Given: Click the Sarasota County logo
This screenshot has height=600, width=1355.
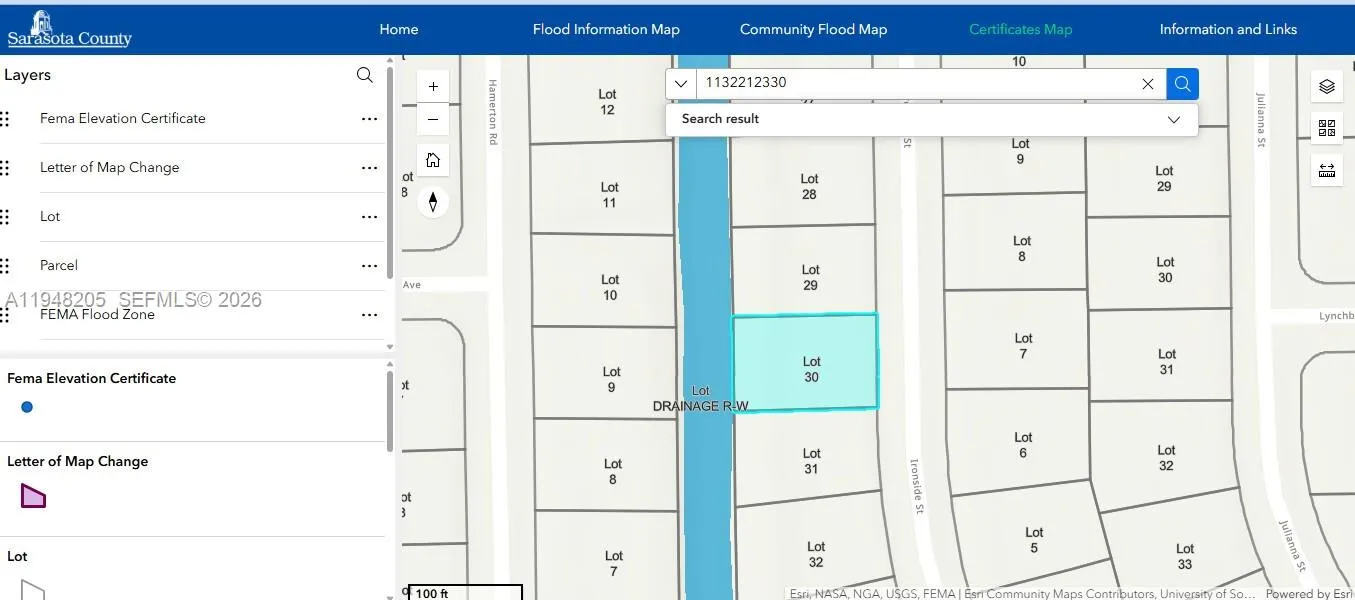Looking at the screenshot, I should point(69,29).
